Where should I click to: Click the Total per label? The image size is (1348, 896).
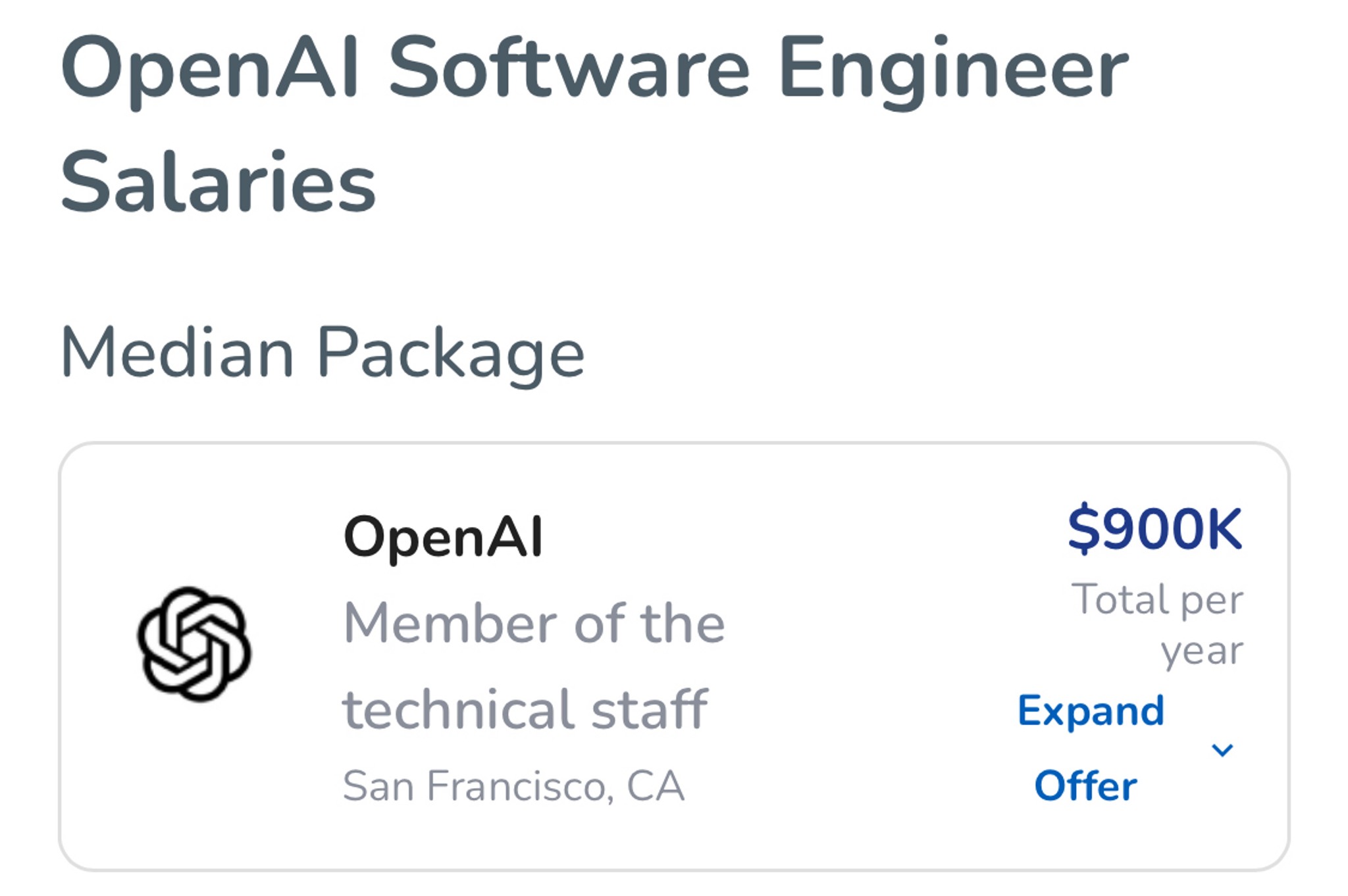click(x=1157, y=600)
